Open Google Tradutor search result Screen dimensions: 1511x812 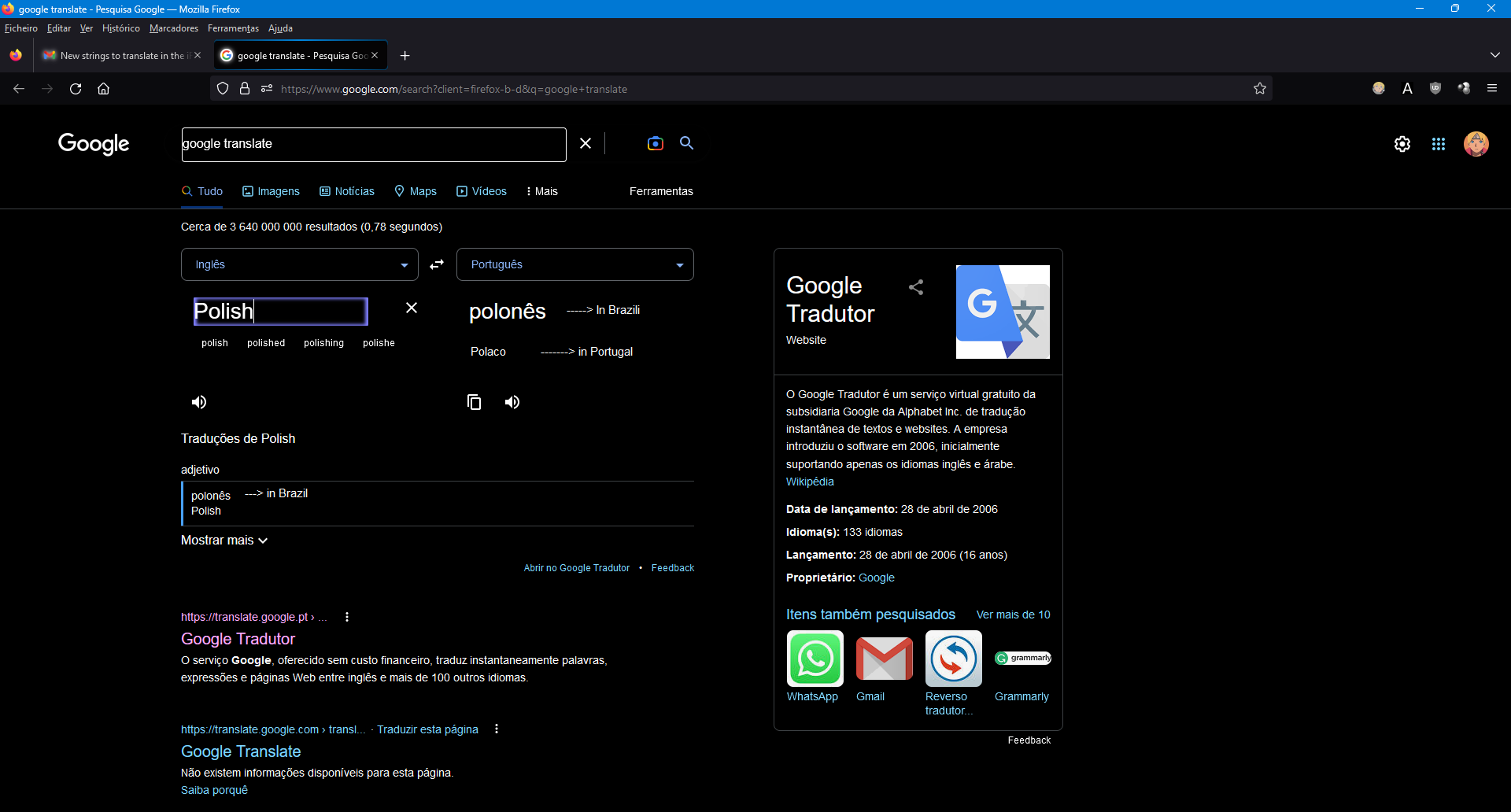[x=238, y=639]
